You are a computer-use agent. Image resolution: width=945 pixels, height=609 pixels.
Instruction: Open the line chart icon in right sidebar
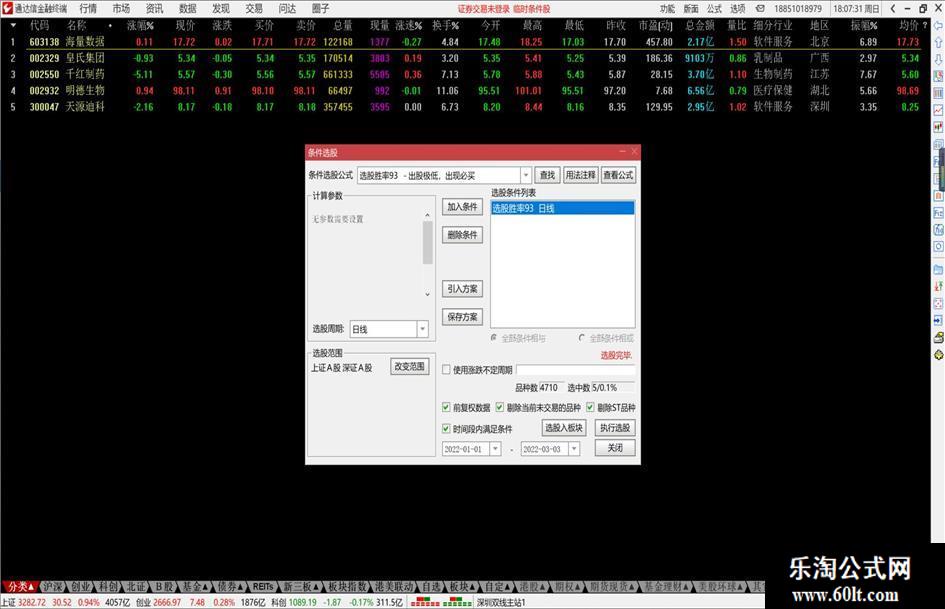coord(938,110)
